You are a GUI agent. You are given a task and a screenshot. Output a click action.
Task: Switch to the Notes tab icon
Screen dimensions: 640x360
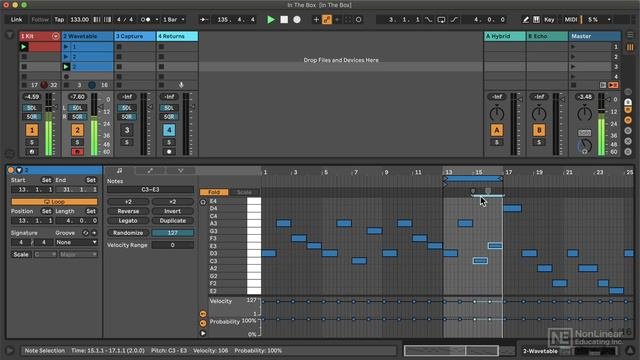(120, 171)
